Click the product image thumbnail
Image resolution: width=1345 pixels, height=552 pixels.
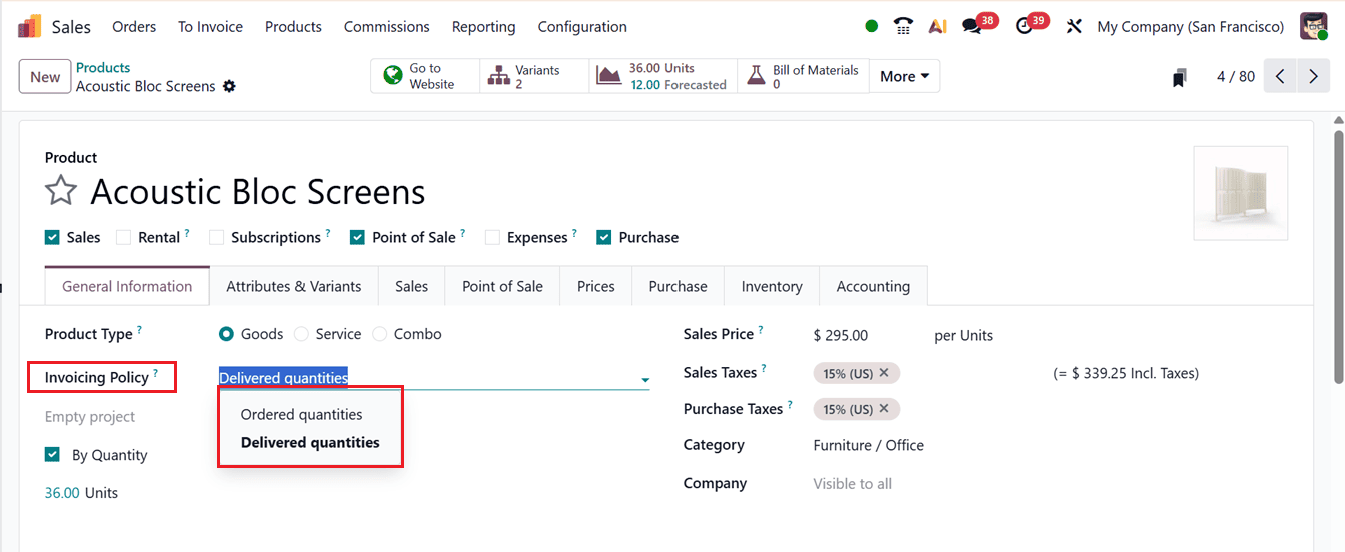click(1240, 193)
